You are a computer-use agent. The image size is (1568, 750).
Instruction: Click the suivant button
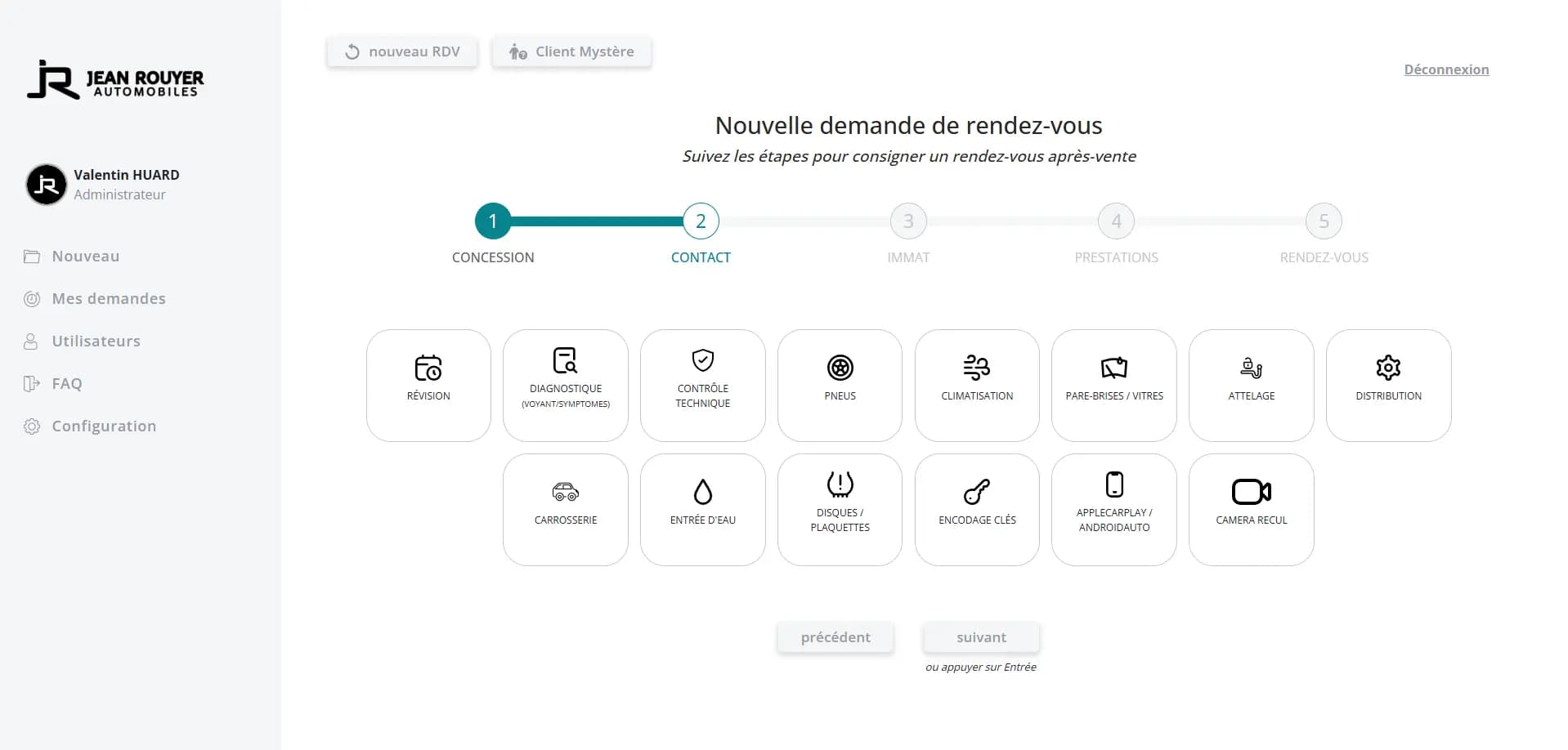(981, 637)
